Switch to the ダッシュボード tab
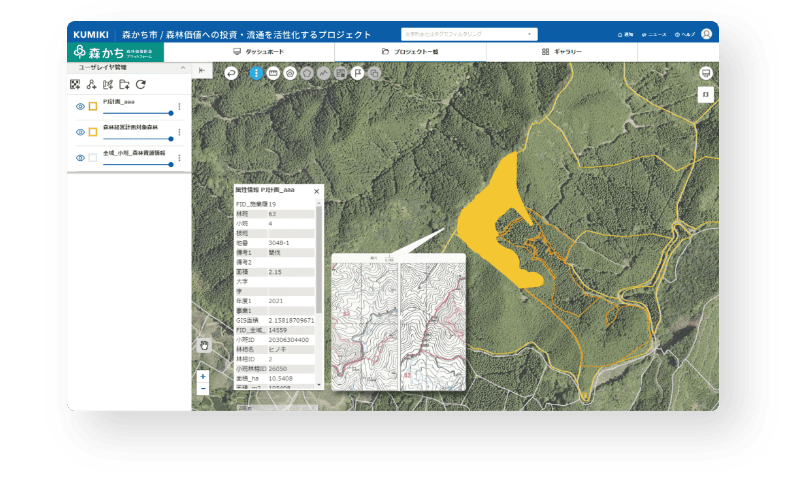 258,52
